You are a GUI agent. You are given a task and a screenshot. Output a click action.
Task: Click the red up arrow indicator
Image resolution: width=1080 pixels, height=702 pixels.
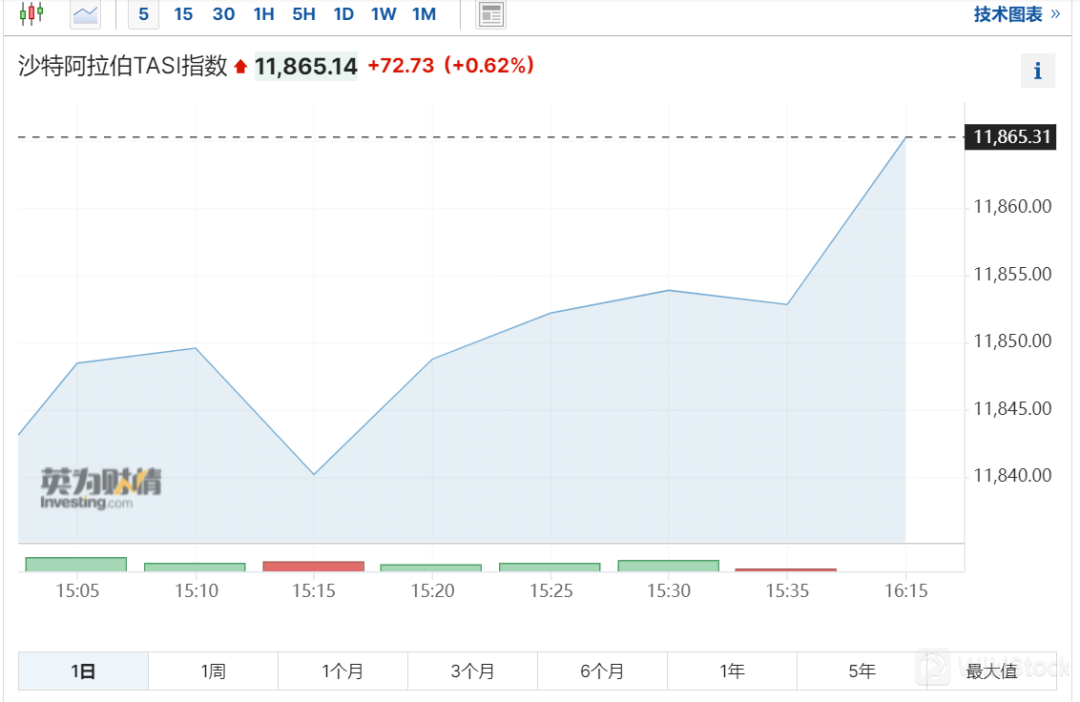(x=240, y=67)
